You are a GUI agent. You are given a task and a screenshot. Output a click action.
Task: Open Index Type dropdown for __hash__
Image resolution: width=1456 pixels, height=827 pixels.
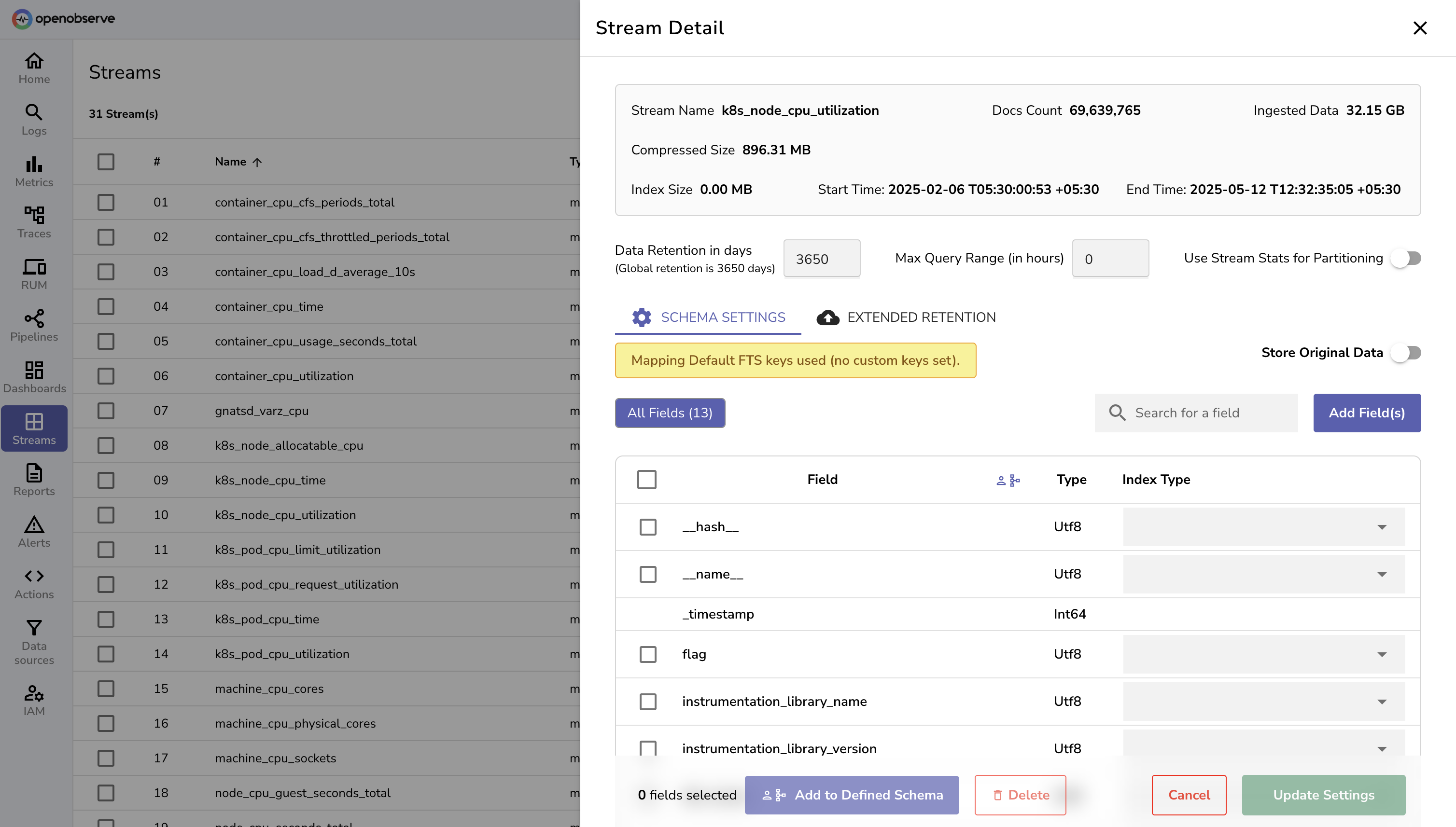[x=1264, y=527]
